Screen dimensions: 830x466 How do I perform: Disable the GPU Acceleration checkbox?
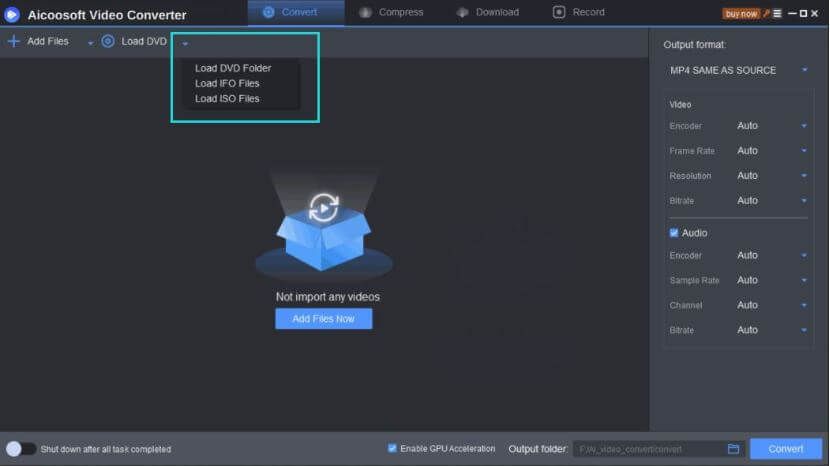coord(392,449)
